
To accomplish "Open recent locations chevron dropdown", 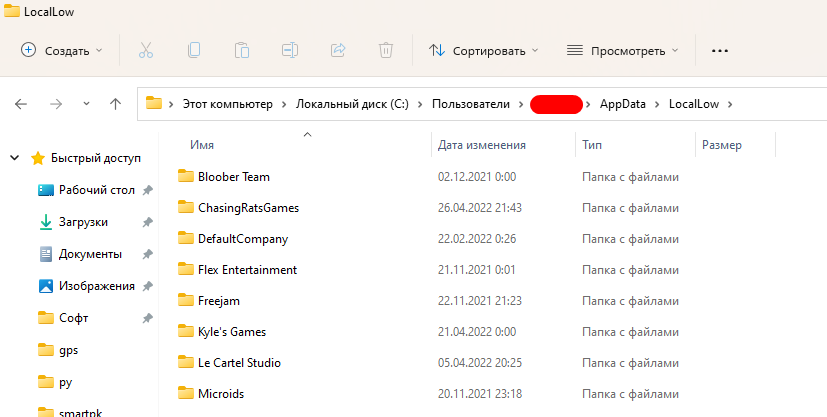I will [86, 104].
